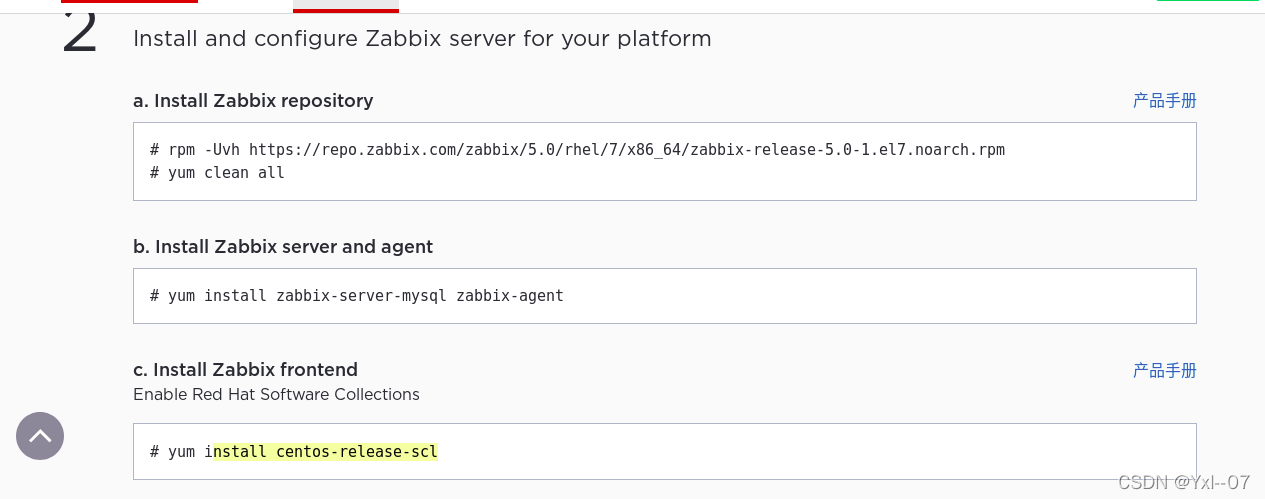
Task: Click the 'a. Install Zabbix repository' heading
Action: point(253,101)
